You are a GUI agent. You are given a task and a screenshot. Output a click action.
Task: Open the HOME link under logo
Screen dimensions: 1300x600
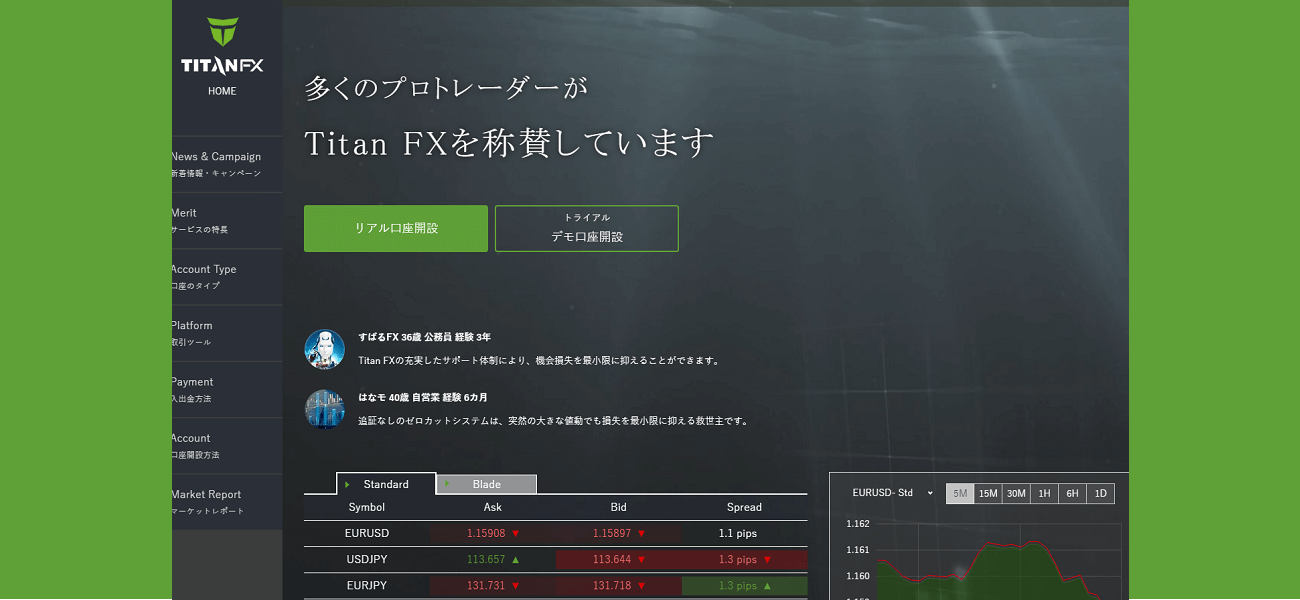coord(222,91)
